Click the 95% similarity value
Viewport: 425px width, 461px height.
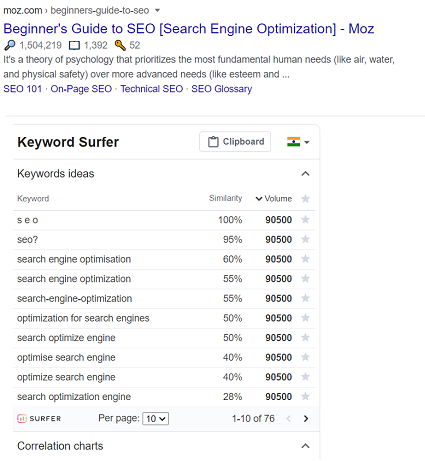click(x=232, y=240)
